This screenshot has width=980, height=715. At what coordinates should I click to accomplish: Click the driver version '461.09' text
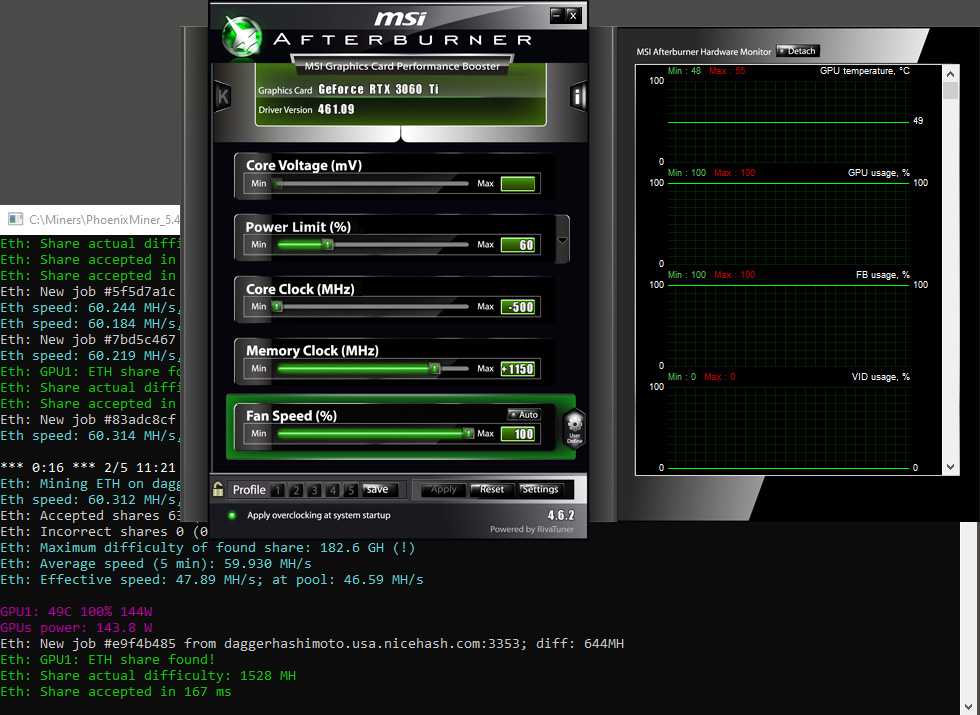coord(336,109)
